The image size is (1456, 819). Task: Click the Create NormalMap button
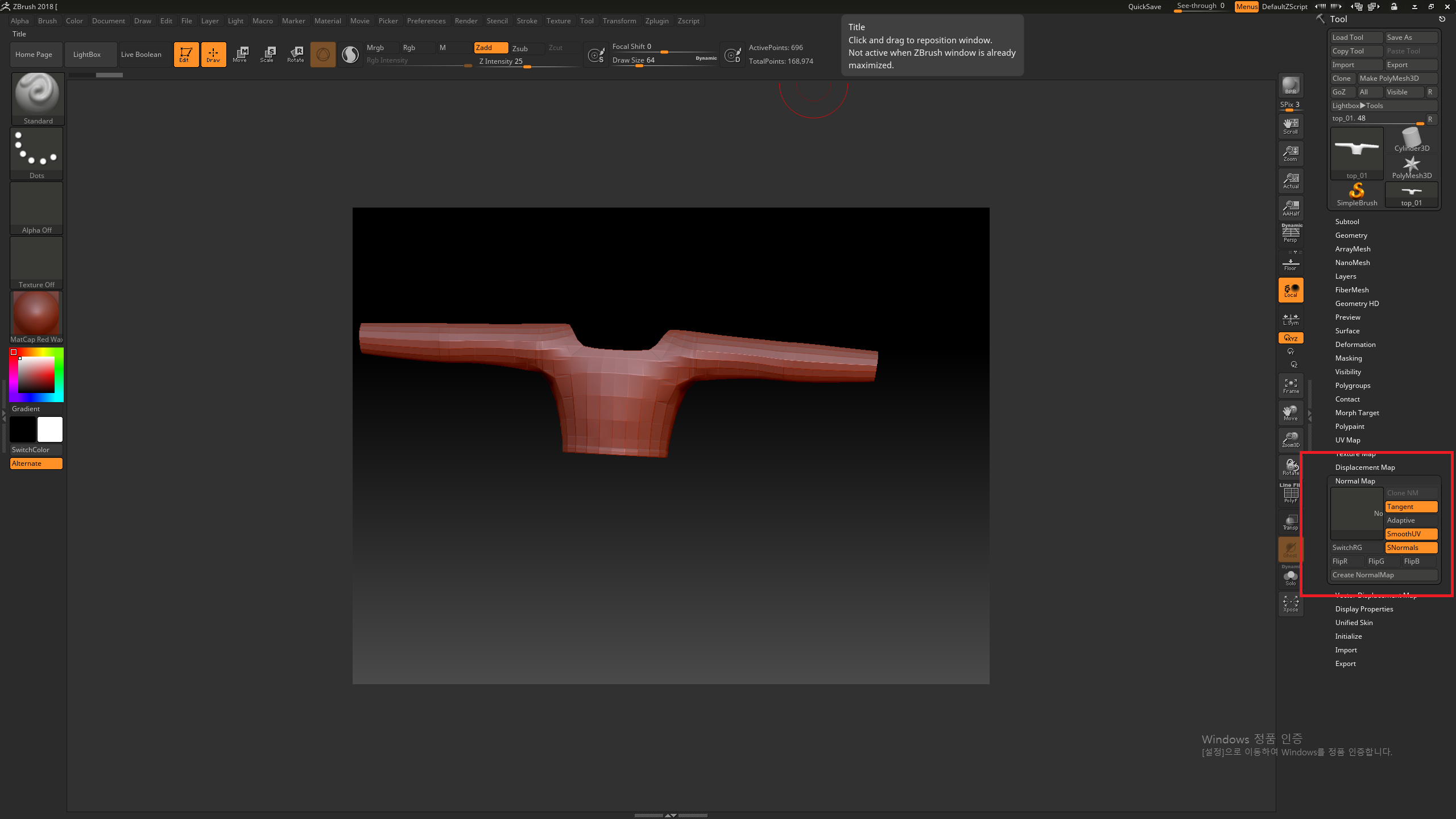(1383, 575)
